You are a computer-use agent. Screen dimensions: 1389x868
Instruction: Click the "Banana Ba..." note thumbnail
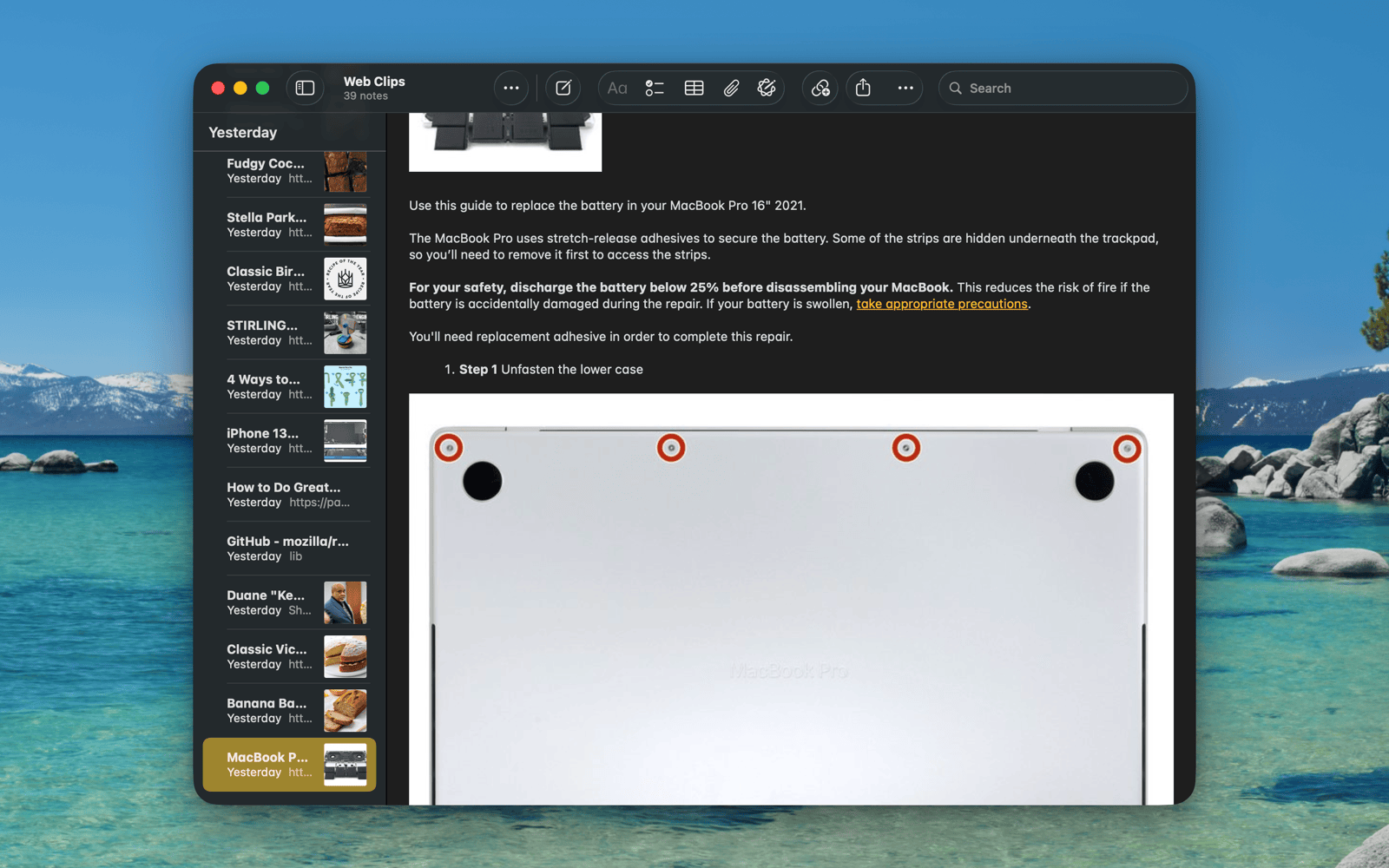[x=345, y=710]
